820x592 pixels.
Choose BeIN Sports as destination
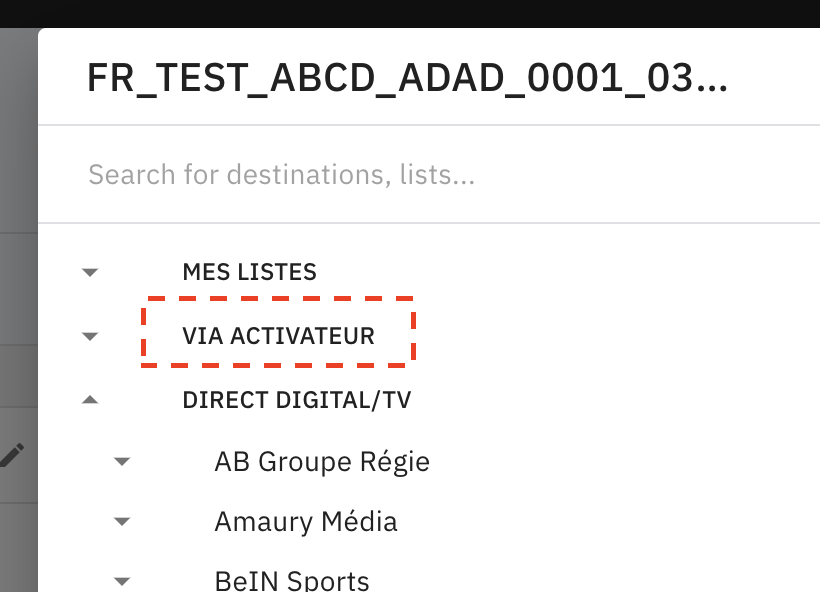[x=291, y=578]
